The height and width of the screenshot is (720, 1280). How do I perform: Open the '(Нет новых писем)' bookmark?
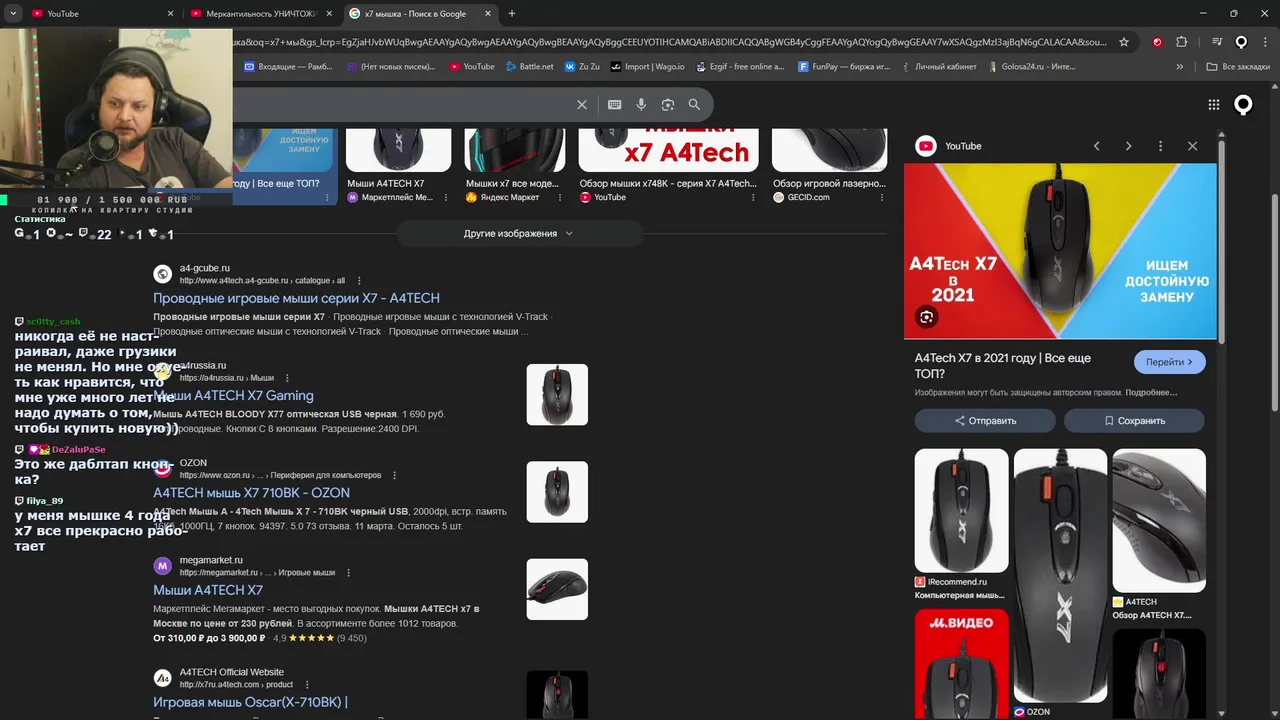(391, 67)
